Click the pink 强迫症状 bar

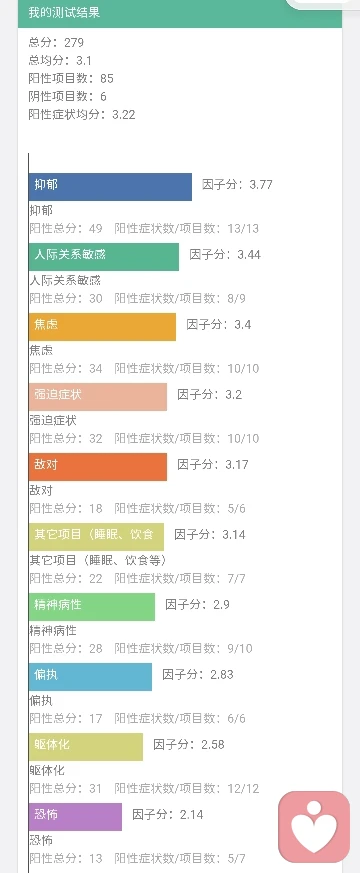click(x=98, y=397)
